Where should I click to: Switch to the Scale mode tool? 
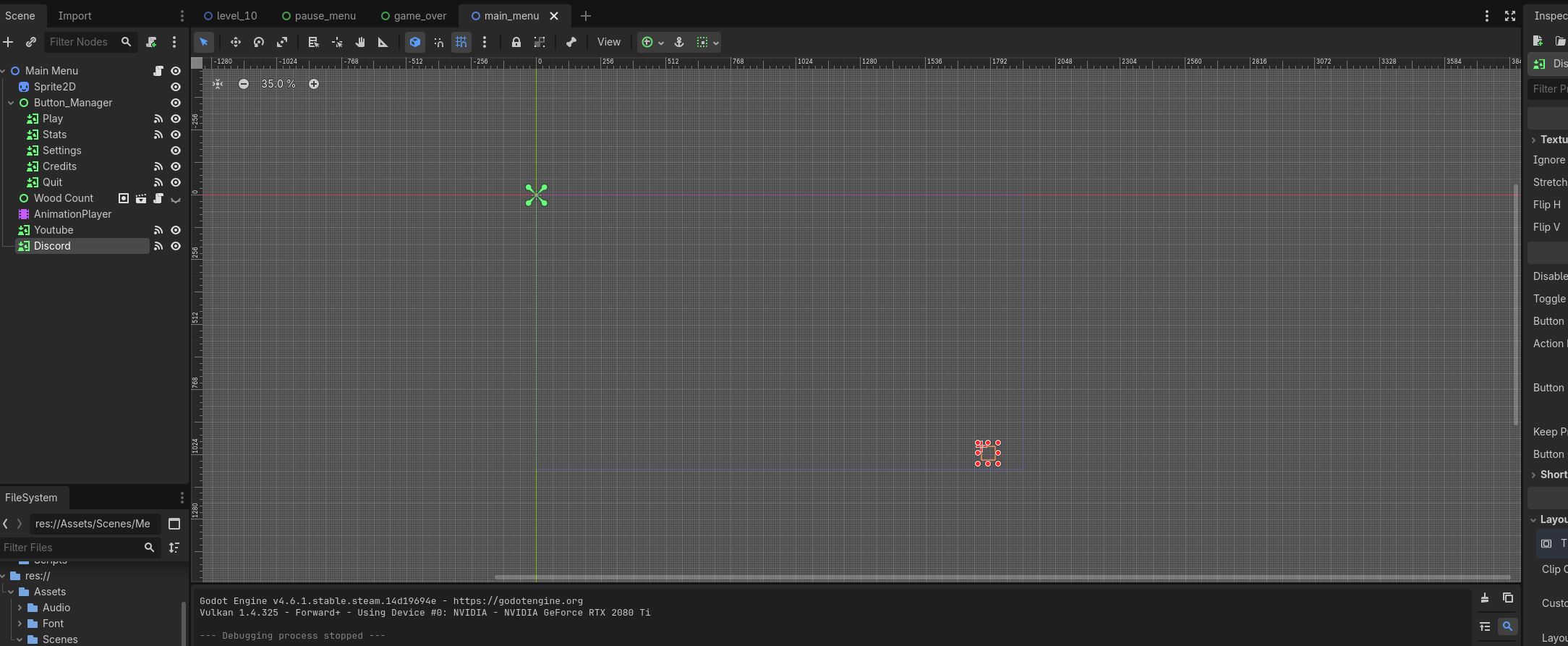tap(282, 43)
